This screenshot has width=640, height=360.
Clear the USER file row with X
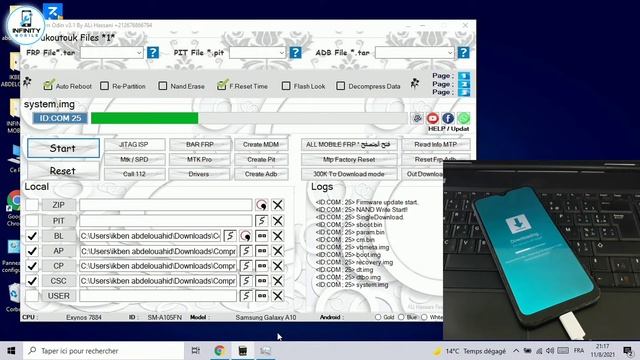pyautogui.click(x=278, y=296)
